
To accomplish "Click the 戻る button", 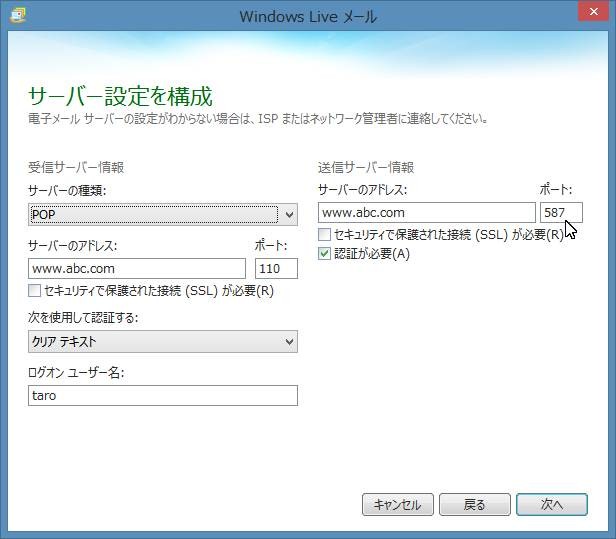I will pos(475,504).
